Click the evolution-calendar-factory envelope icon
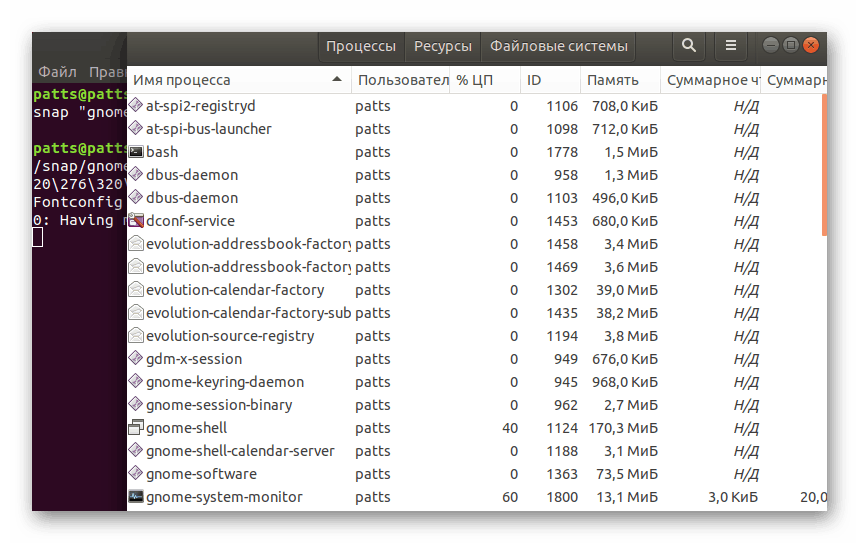This screenshot has height=543, width=859. point(136,290)
